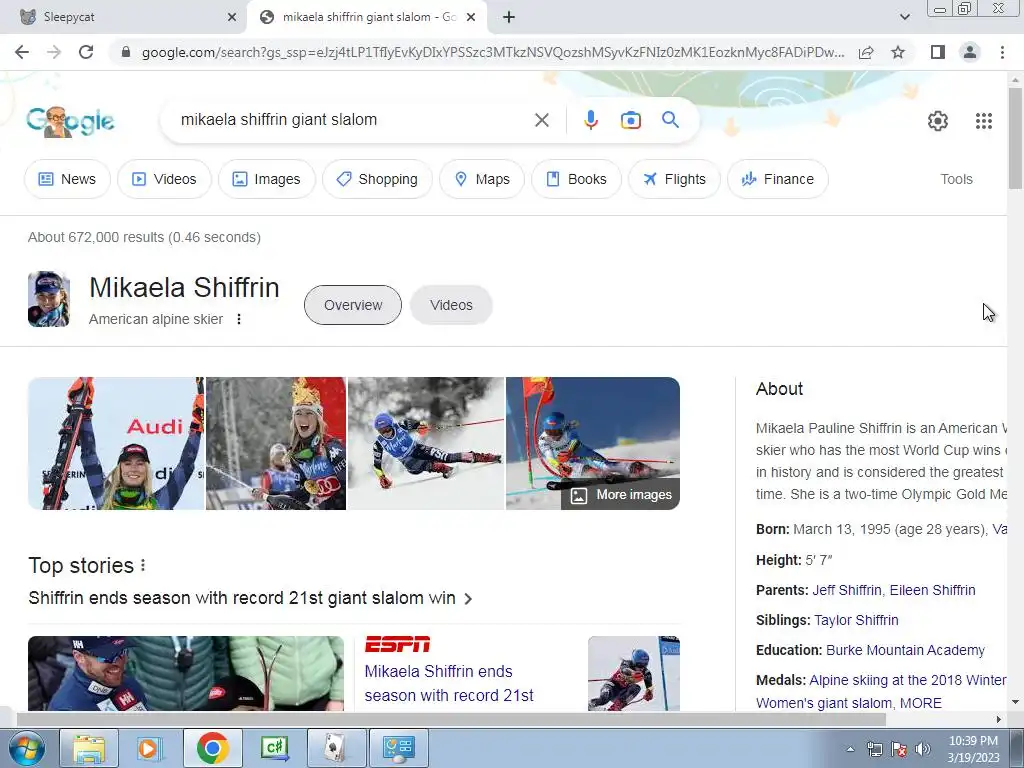
Task: Click the Google doodle logo
Action: (70, 121)
